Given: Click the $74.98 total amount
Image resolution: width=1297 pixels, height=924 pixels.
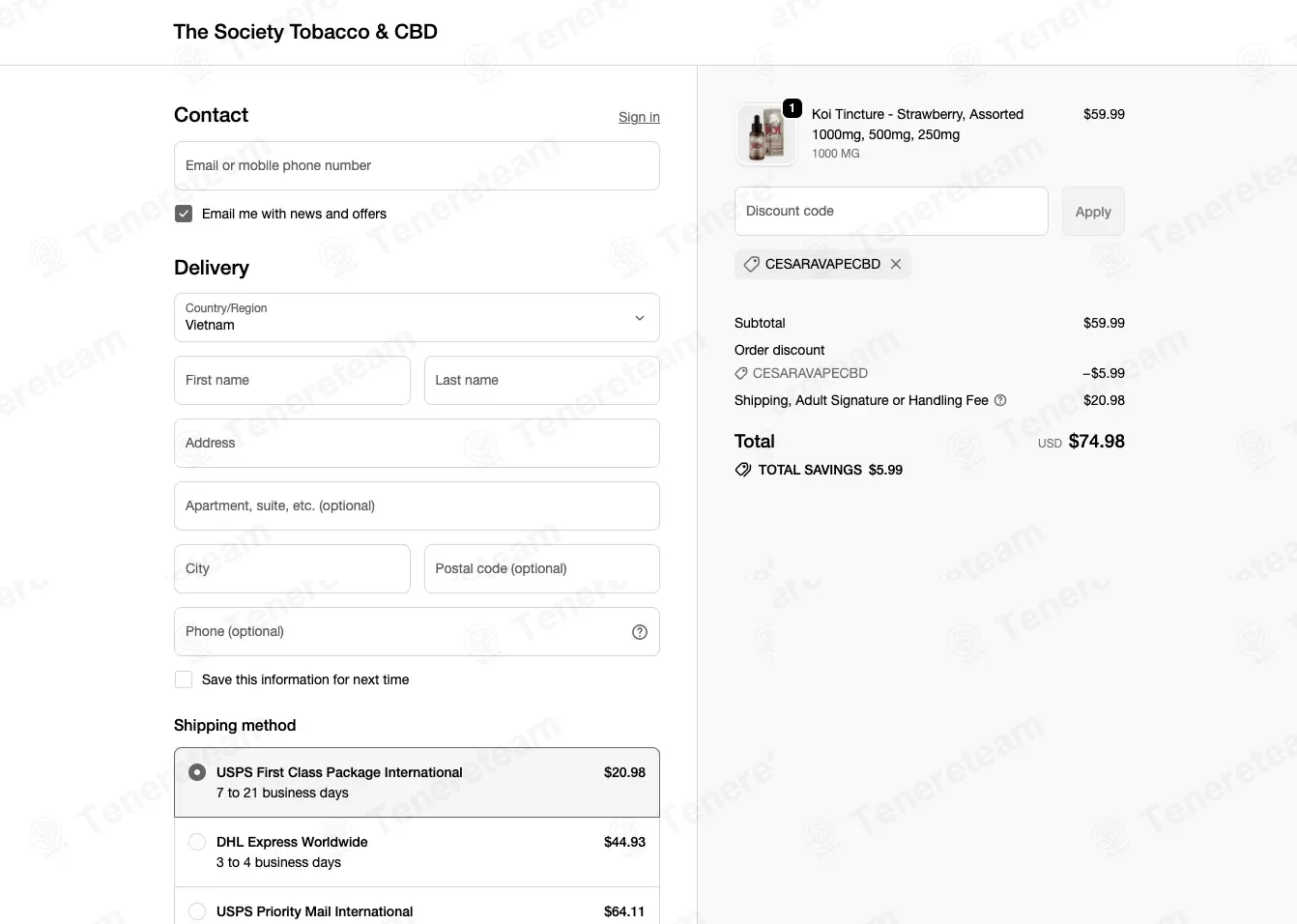Looking at the screenshot, I should click(1096, 442).
